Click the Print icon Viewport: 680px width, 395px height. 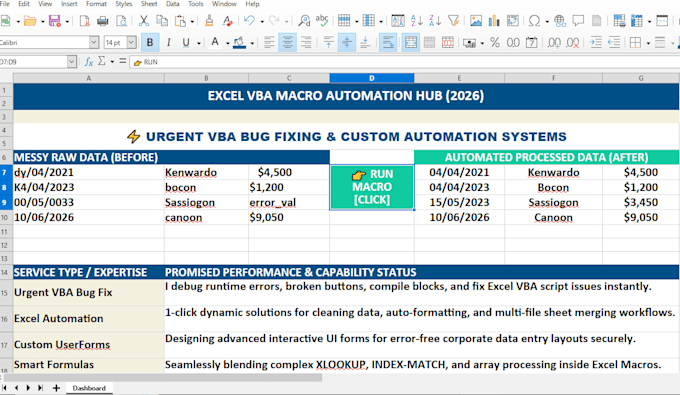[103, 20]
